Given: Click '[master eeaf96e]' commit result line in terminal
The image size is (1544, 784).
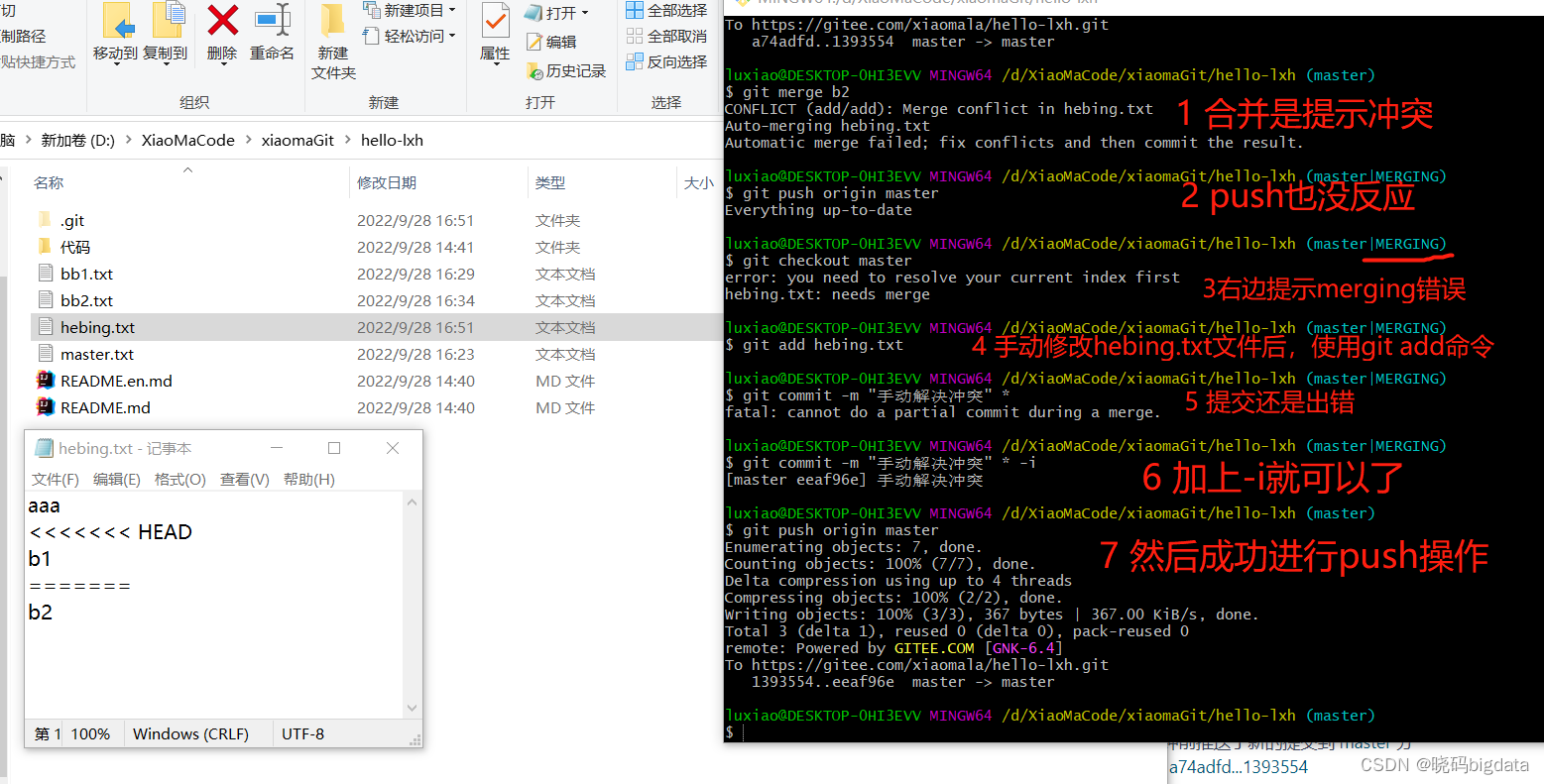Looking at the screenshot, I should click(x=854, y=480).
